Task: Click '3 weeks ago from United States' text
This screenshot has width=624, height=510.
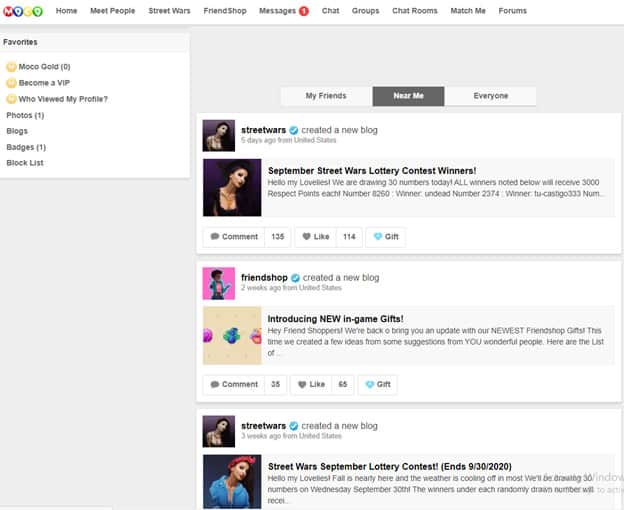Action: [291, 436]
